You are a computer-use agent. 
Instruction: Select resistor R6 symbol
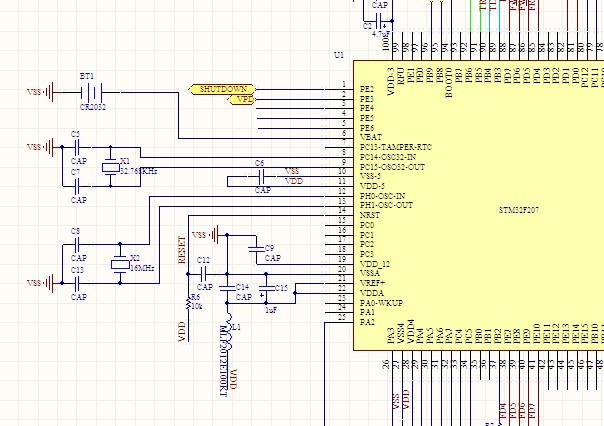[x=188, y=304]
